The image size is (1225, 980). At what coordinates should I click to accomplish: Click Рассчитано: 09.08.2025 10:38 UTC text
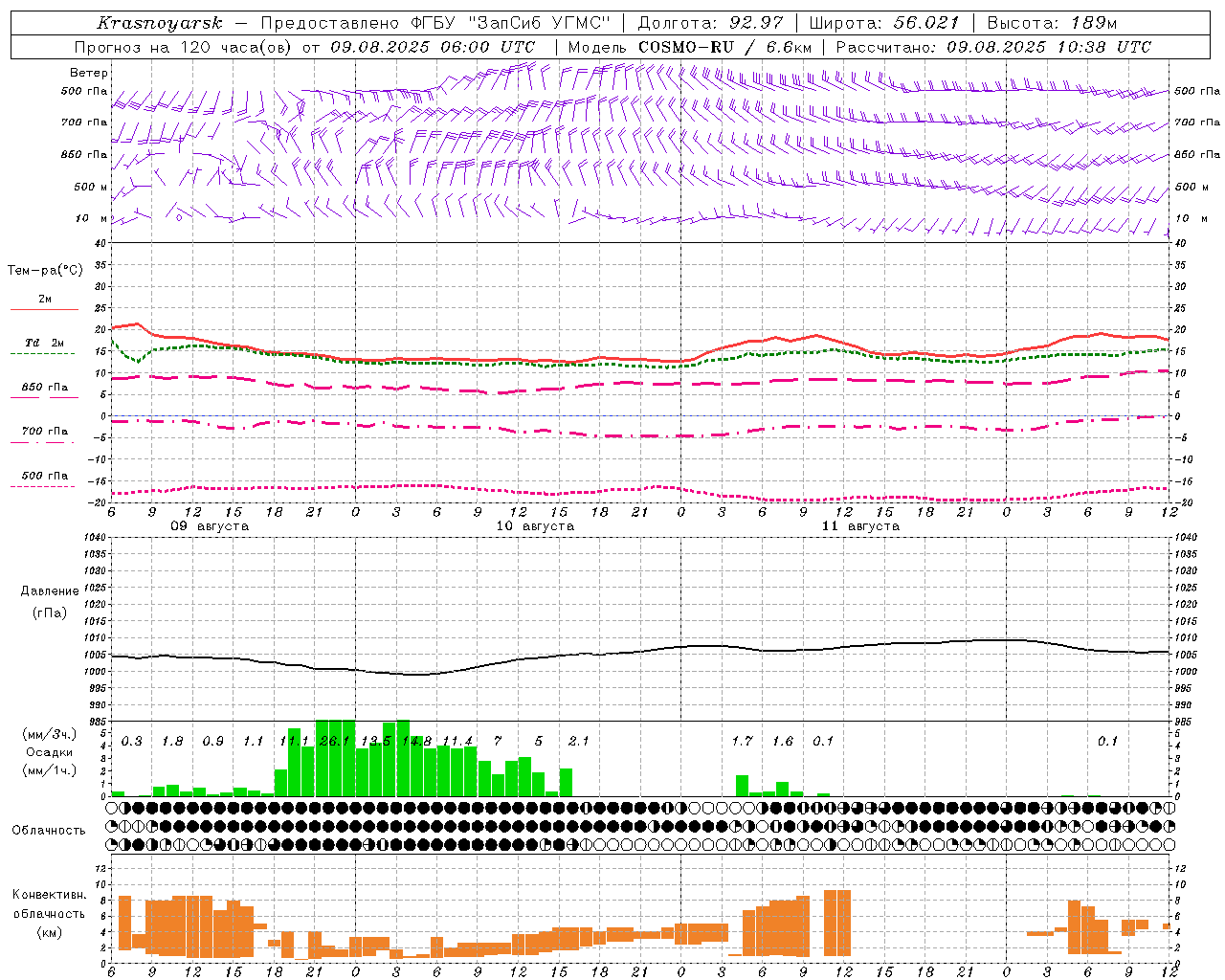pos(993,47)
